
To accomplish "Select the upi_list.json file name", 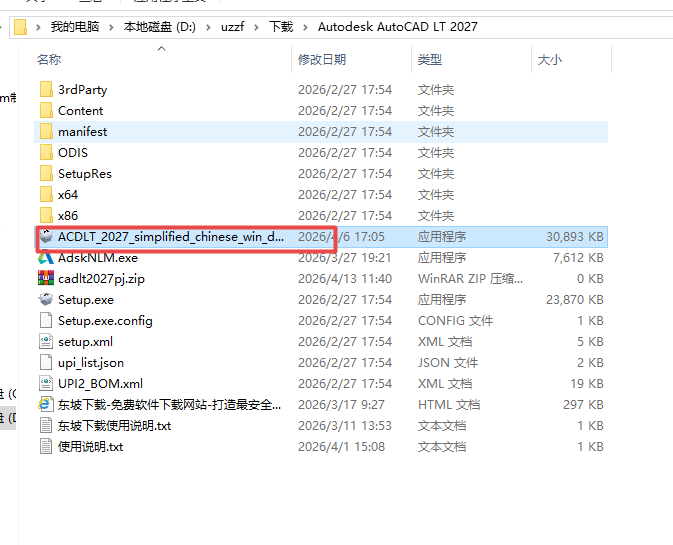I will tap(91, 363).
